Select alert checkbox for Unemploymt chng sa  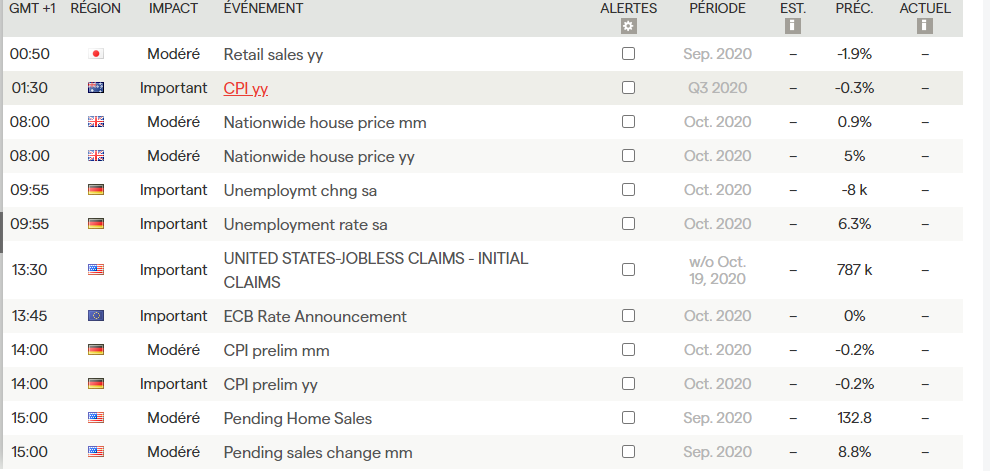(628, 190)
